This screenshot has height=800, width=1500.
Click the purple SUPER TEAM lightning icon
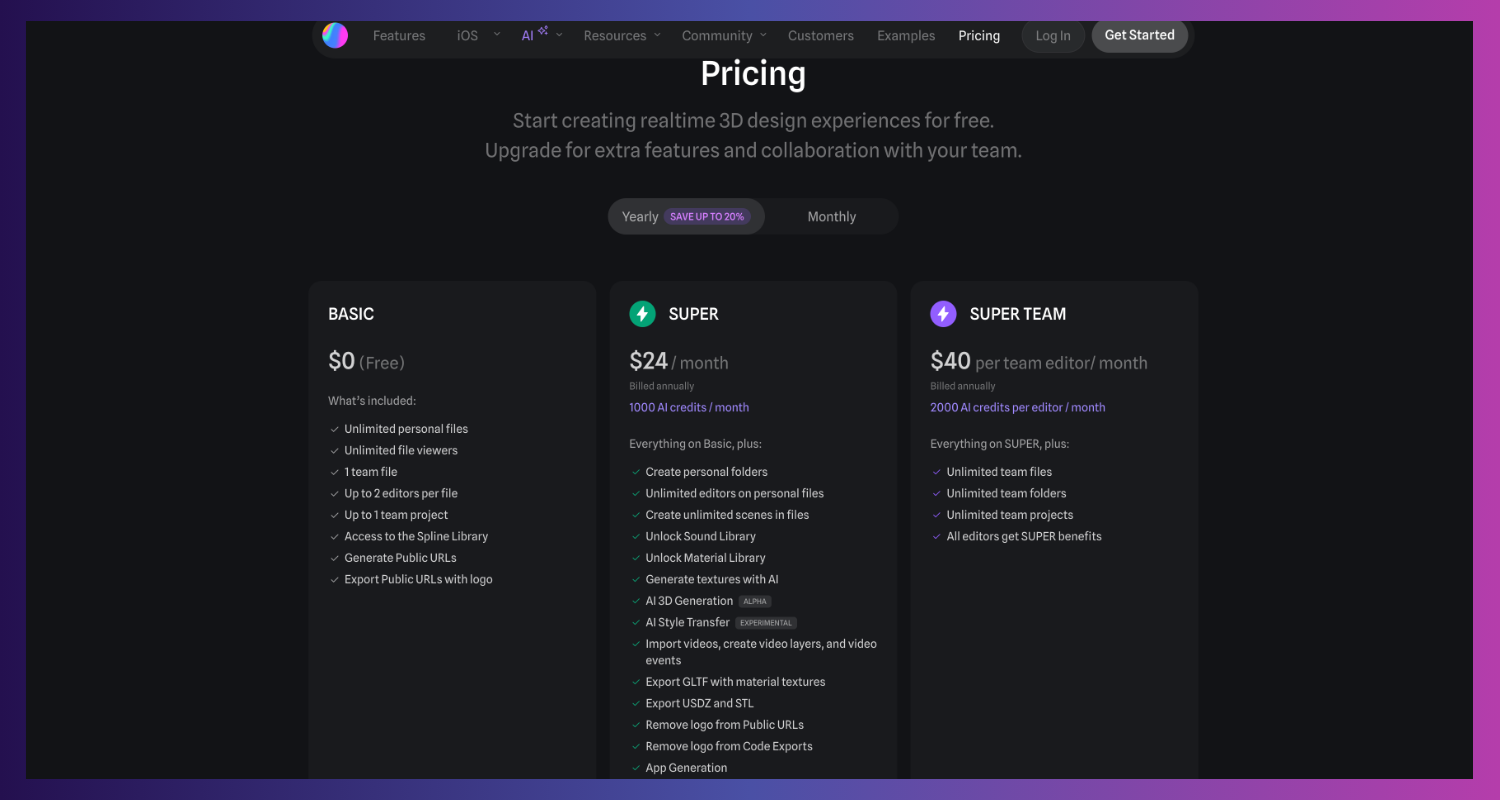tap(943, 314)
